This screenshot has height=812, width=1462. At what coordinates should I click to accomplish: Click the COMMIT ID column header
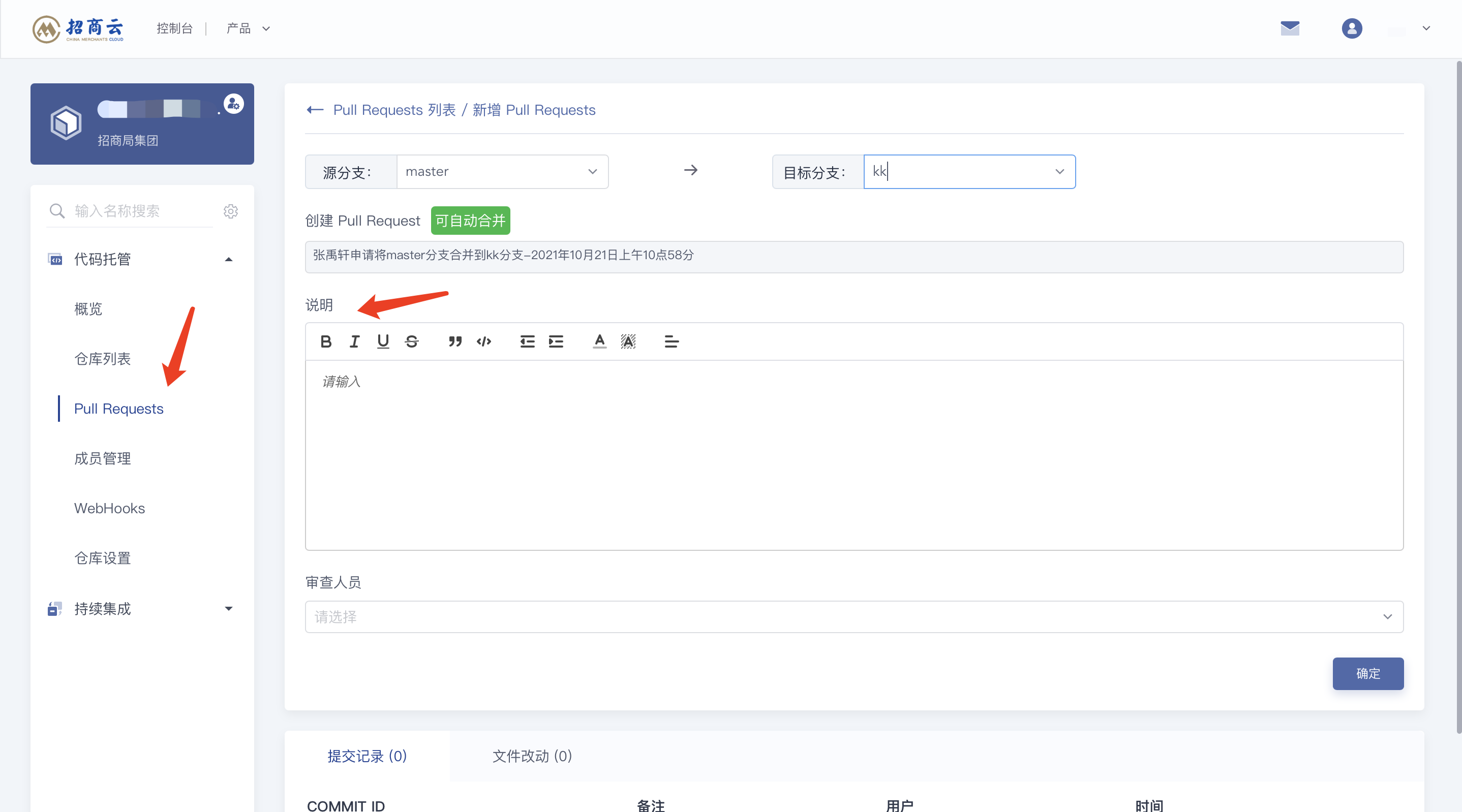[x=346, y=805]
